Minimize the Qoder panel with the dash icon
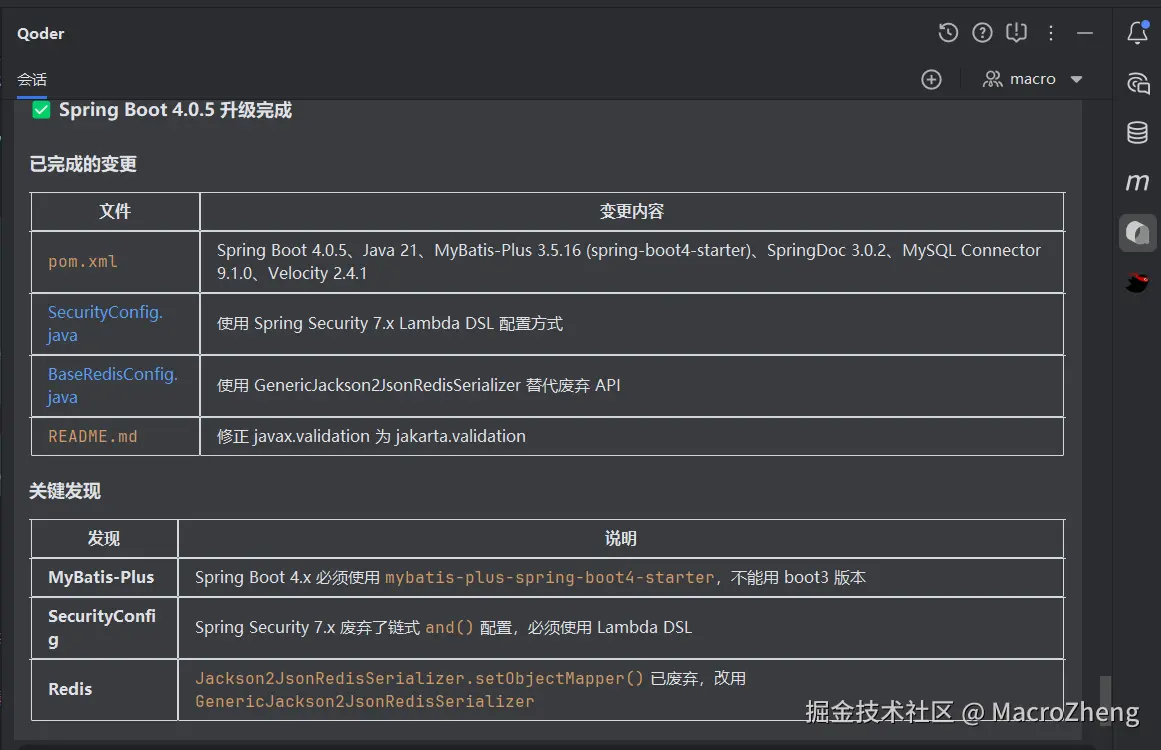 [x=1085, y=33]
